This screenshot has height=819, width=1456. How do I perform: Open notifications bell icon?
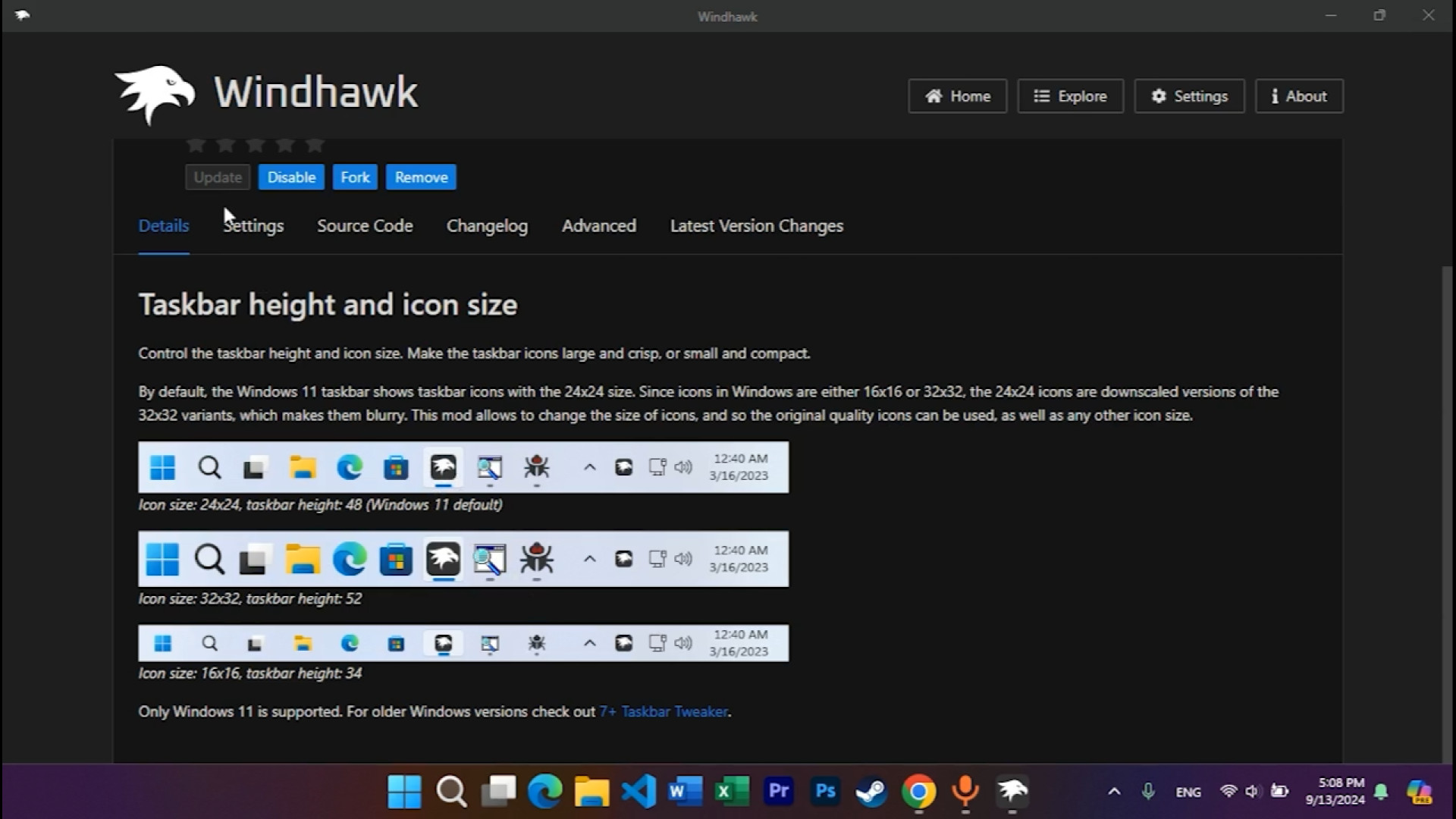coord(1381,792)
